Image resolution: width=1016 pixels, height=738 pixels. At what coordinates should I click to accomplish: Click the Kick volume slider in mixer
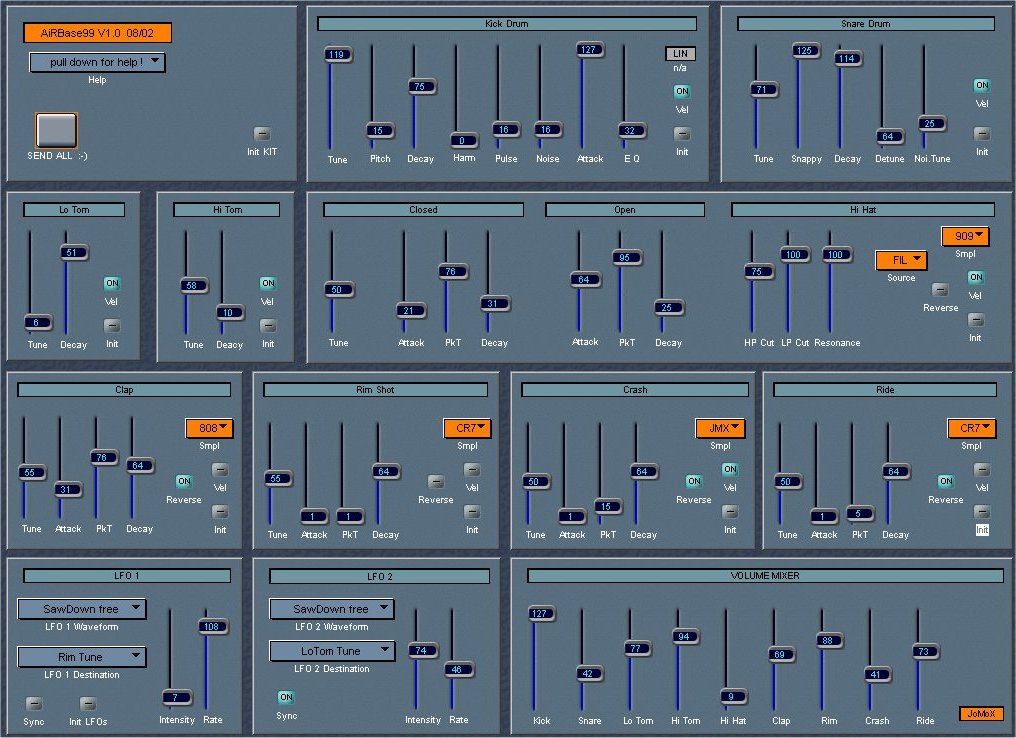[x=542, y=614]
